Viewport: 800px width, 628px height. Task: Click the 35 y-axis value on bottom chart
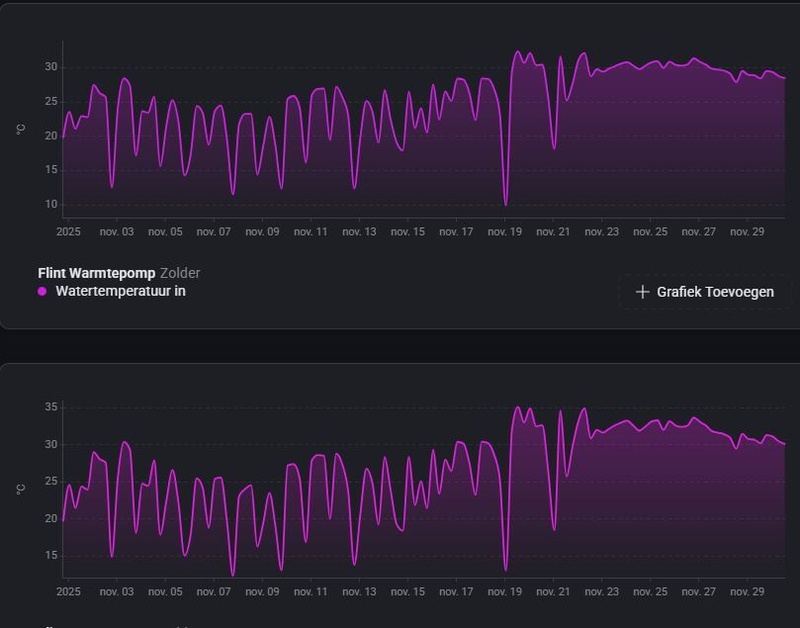[x=50, y=407]
